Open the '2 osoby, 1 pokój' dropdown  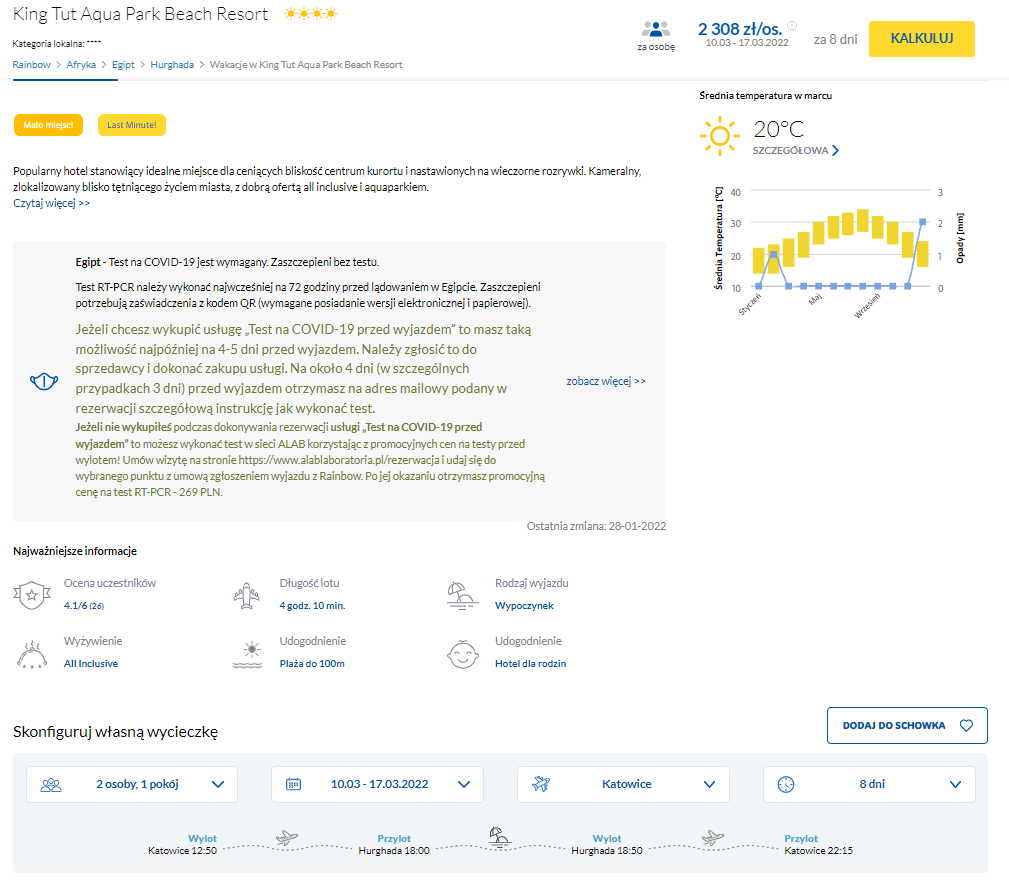click(132, 784)
